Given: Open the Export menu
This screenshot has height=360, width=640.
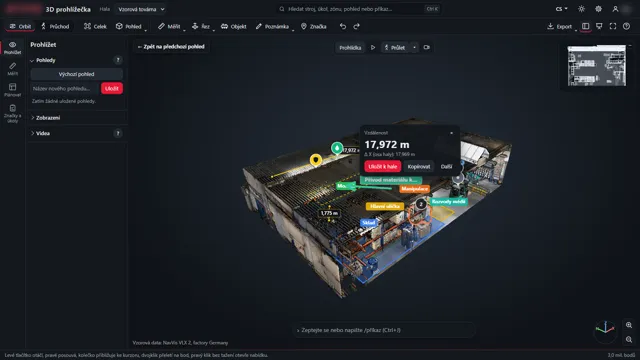Looking at the screenshot, I should (560, 27).
